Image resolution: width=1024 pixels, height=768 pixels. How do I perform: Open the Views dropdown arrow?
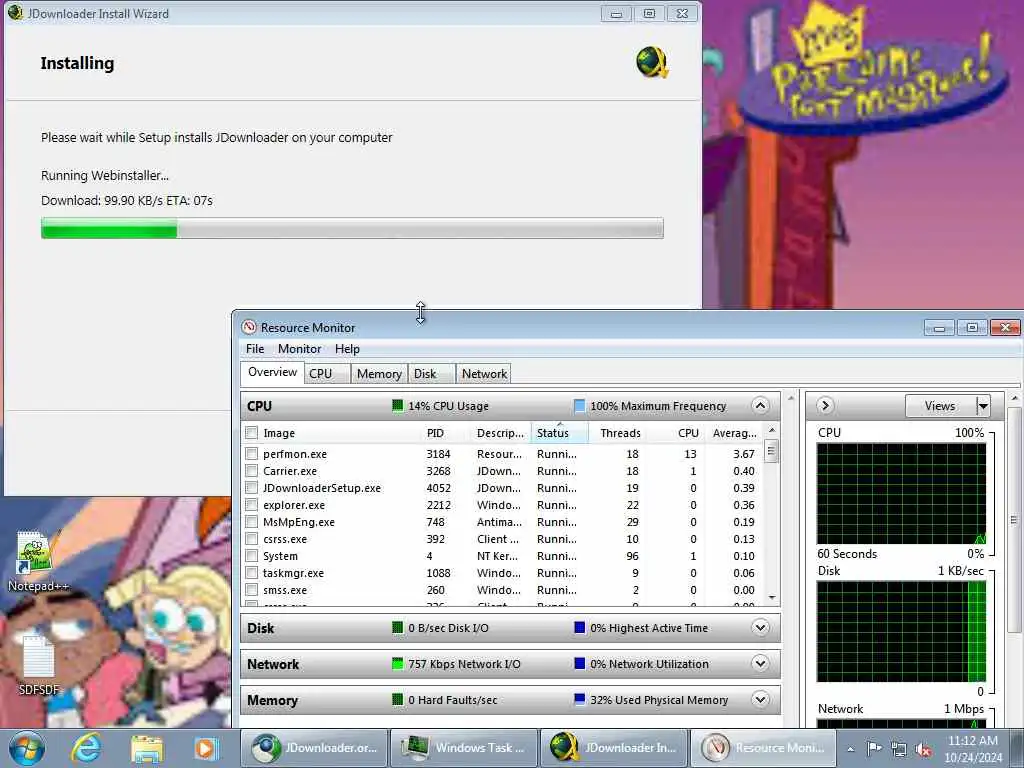point(983,406)
